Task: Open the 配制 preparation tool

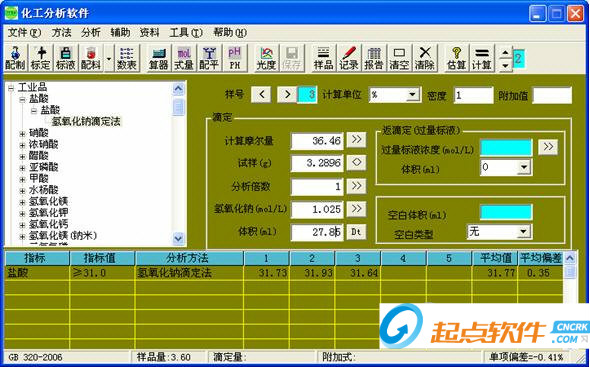Action: click(x=15, y=58)
